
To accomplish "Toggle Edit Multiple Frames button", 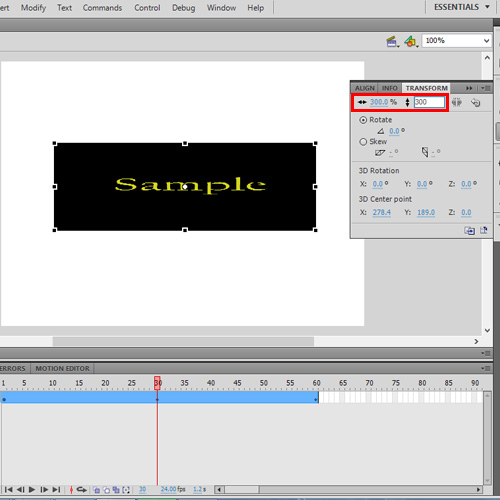I will (x=116, y=490).
